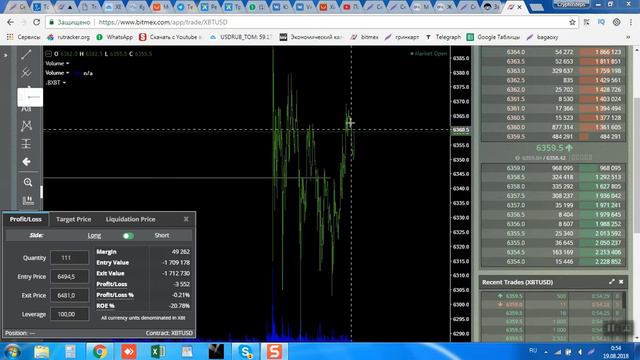Image resolution: width=640 pixels, height=360 pixels.
Task: Click the Quantity input field
Action: 69,258
